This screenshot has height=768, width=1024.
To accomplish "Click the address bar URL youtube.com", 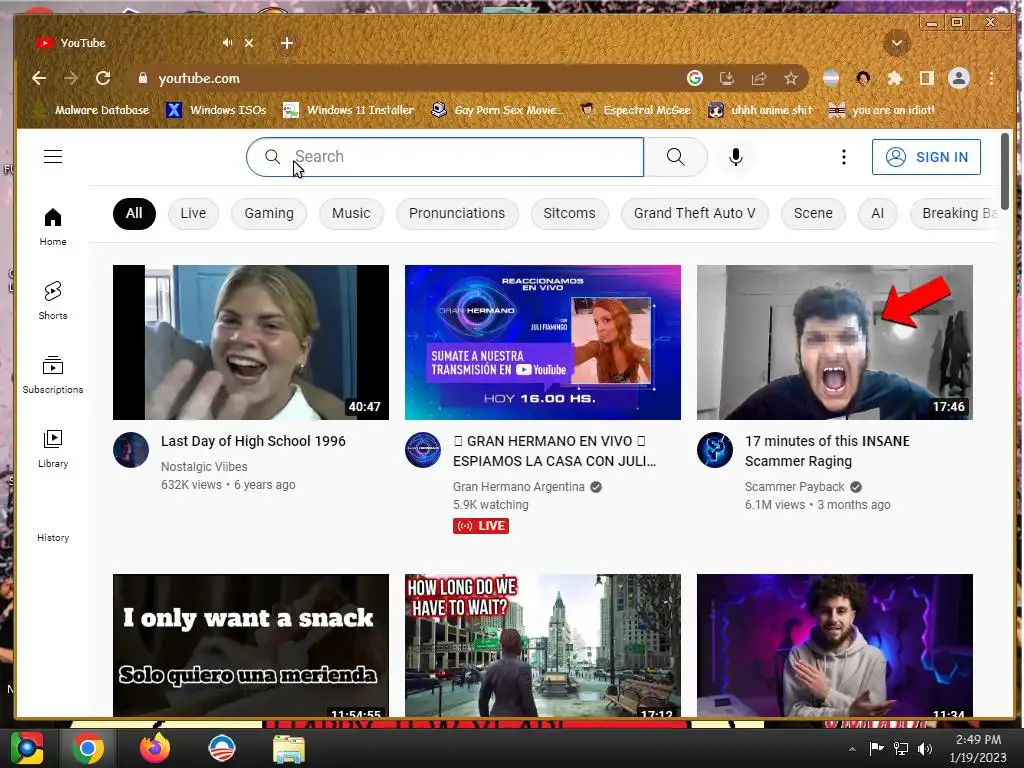I will 199,78.
